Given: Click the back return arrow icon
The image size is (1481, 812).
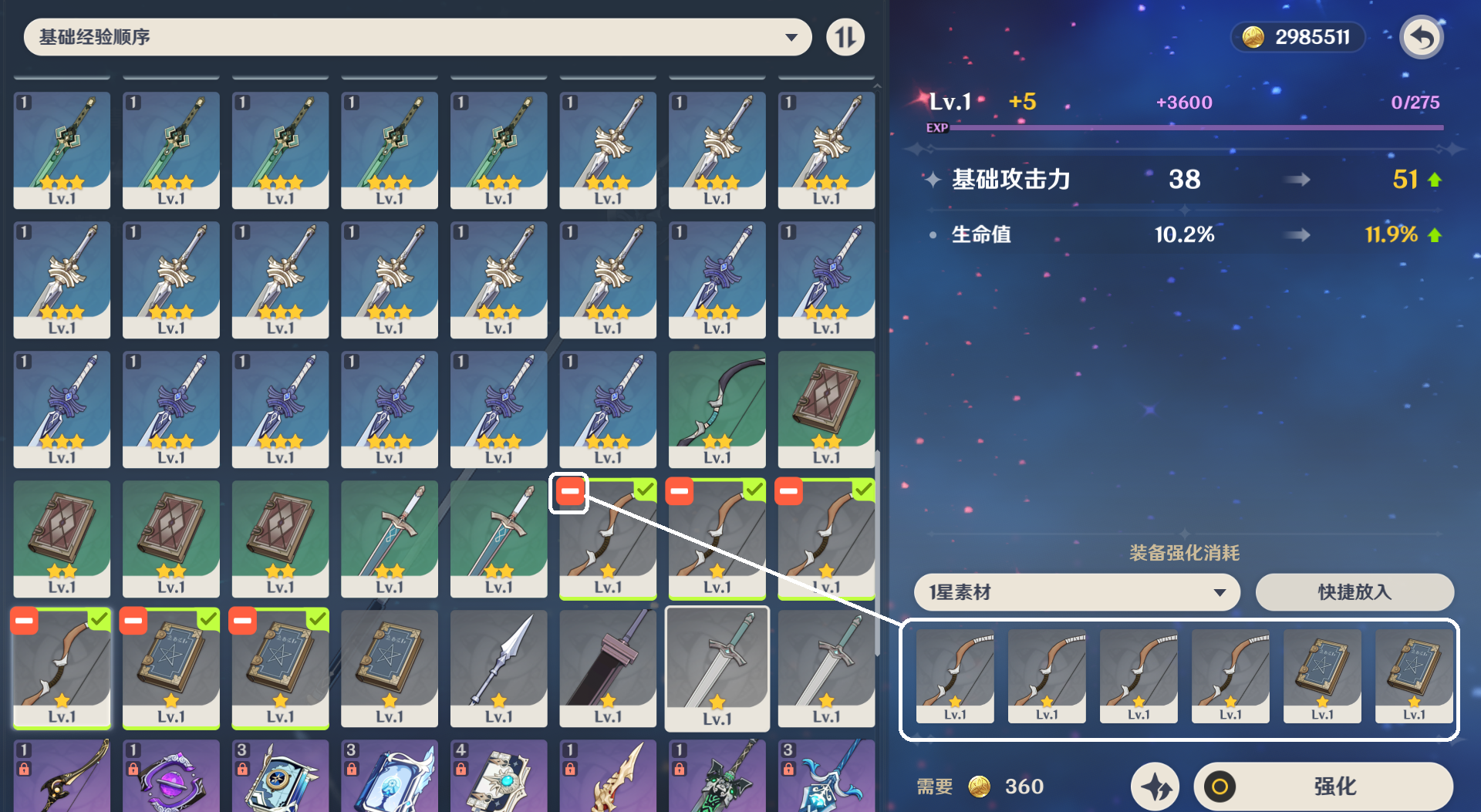Looking at the screenshot, I should [x=1422, y=37].
